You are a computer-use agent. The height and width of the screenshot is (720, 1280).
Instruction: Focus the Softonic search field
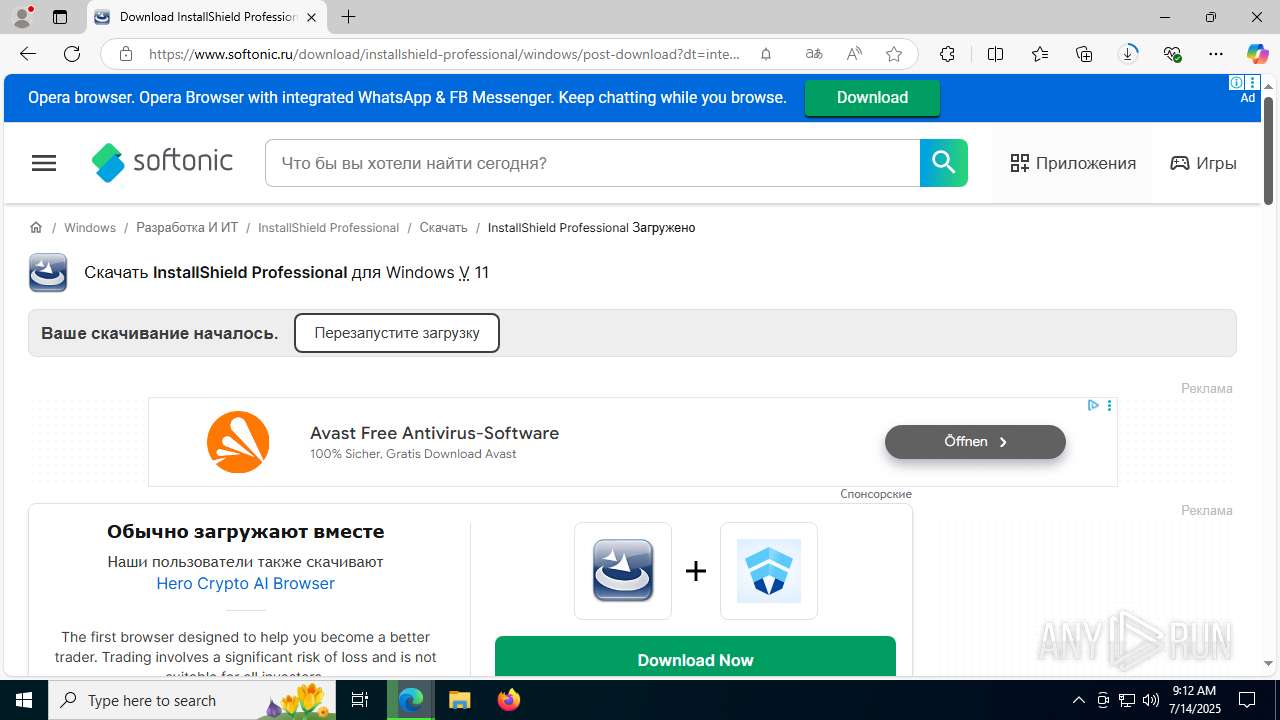tap(592, 163)
